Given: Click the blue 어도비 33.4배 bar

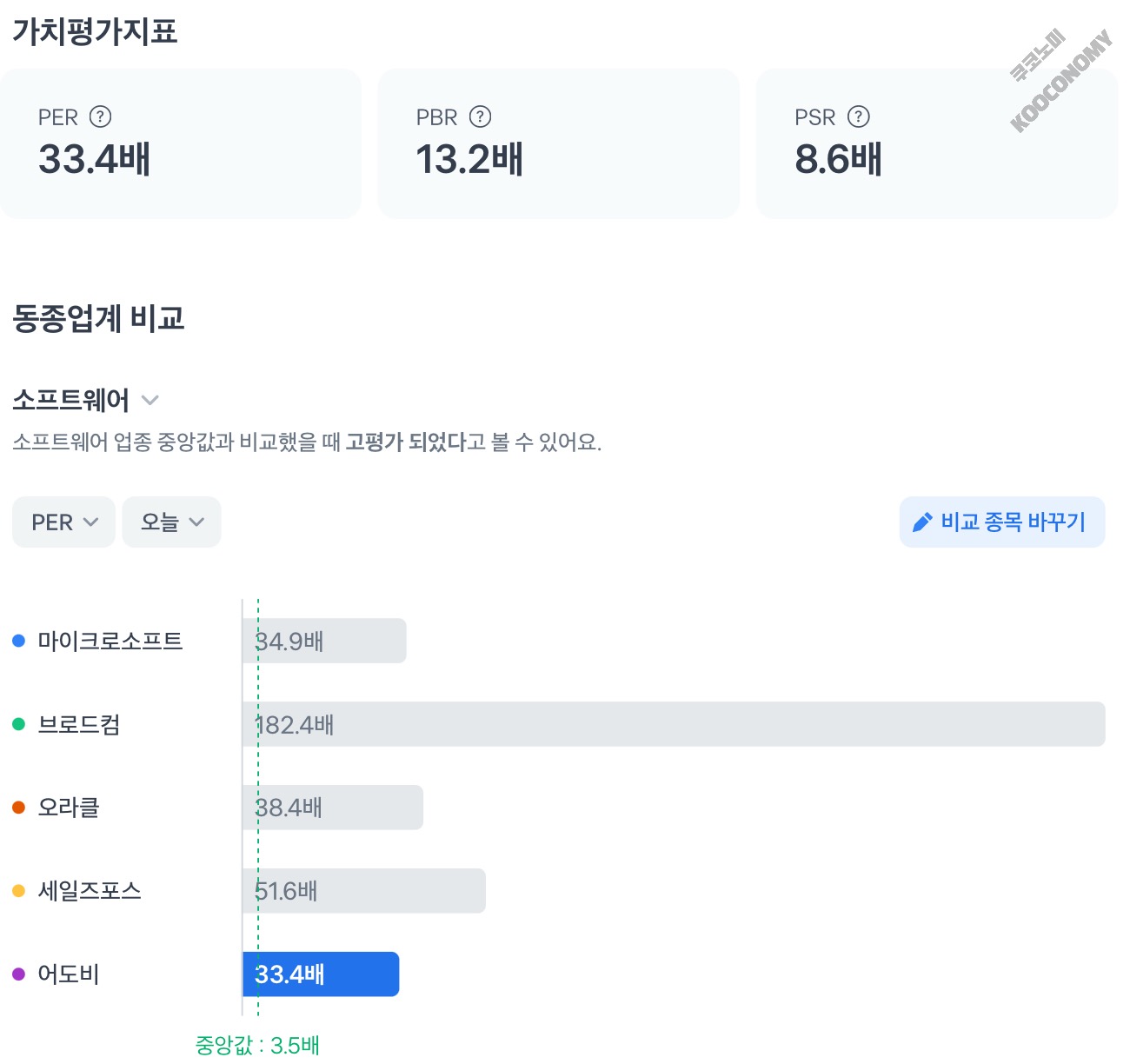Looking at the screenshot, I should click(x=321, y=974).
